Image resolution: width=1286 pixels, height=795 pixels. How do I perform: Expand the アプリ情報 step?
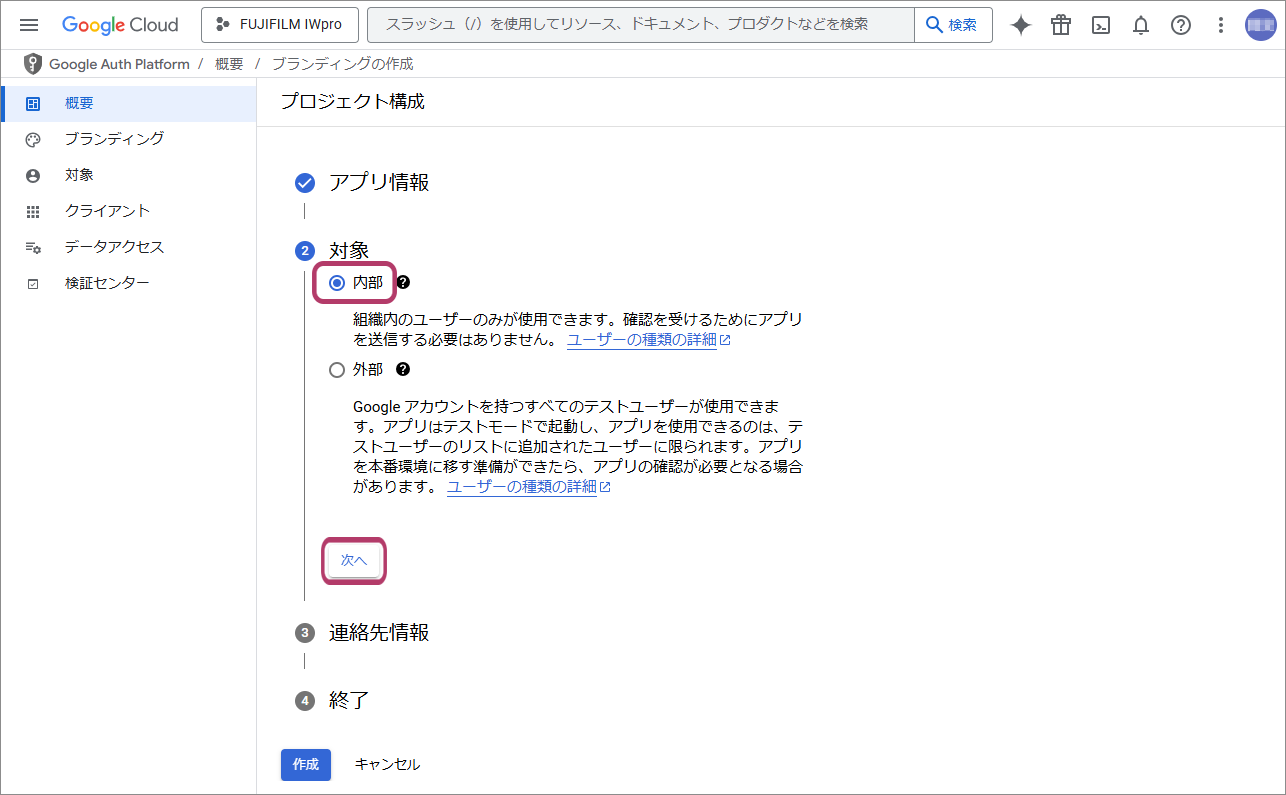tap(378, 183)
